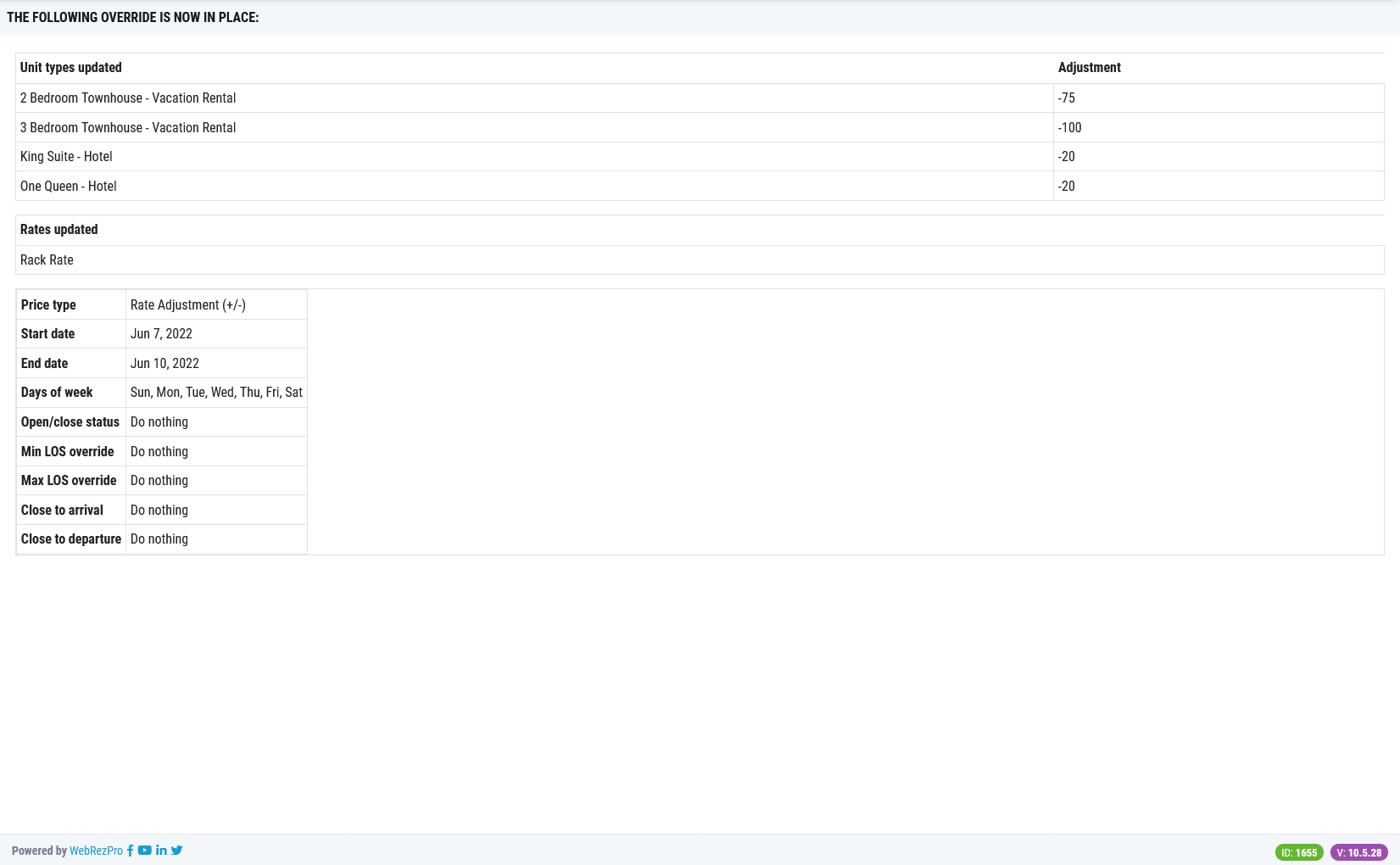Open the YouTube icon in the footer
The height and width of the screenshot is (865, 1400).
point(145,850)
